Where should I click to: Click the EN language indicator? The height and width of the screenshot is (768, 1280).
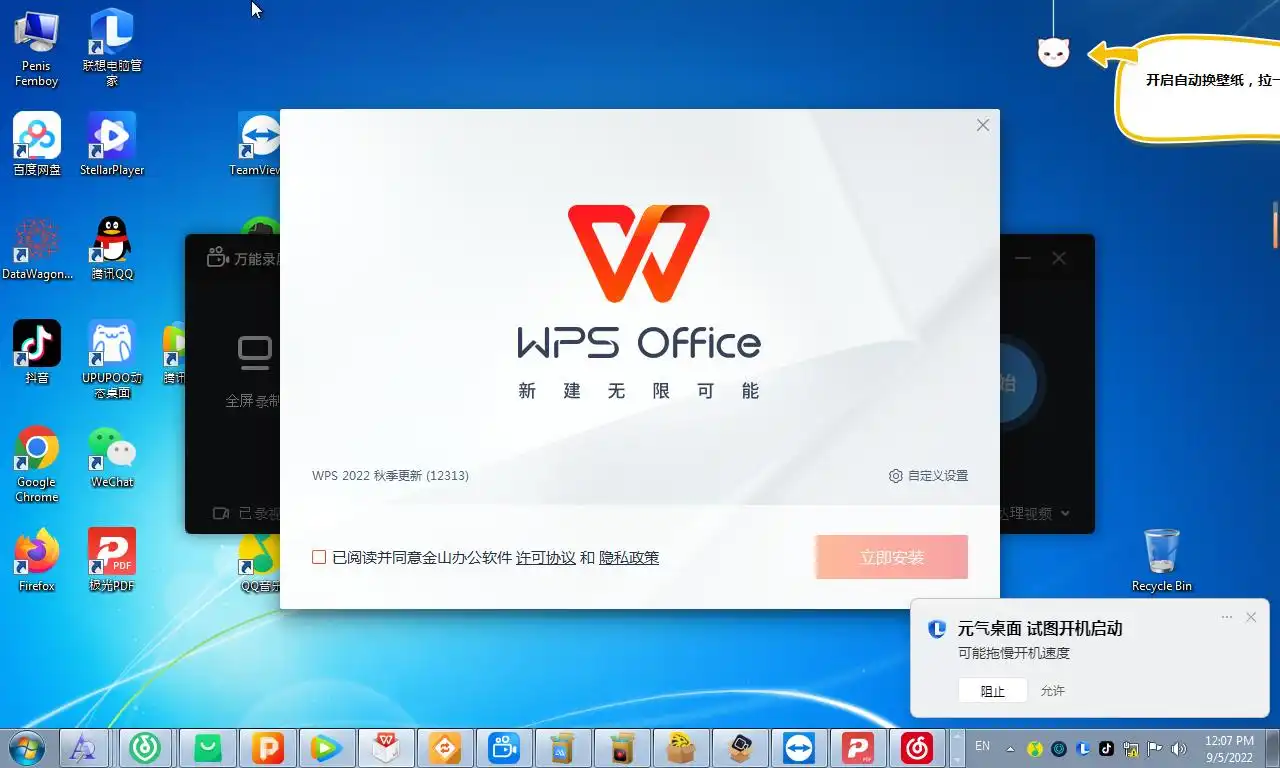(982, 746)
